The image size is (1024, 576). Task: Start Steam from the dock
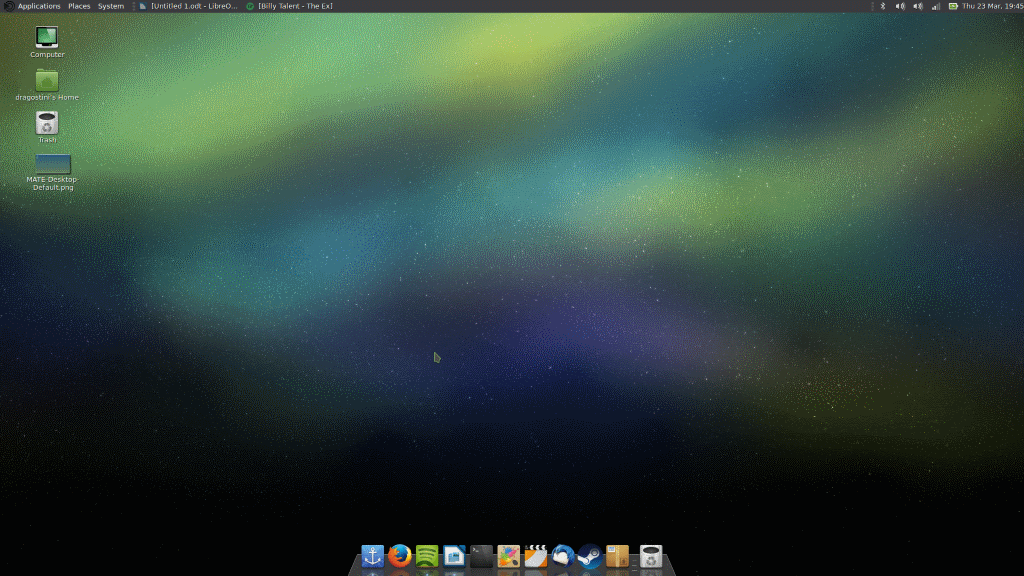point(589,557)
